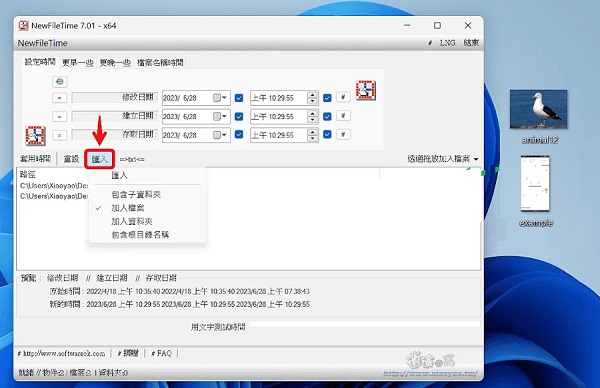Click the 路徑 column header
The image size is (600, 388).
click(28, 174)
